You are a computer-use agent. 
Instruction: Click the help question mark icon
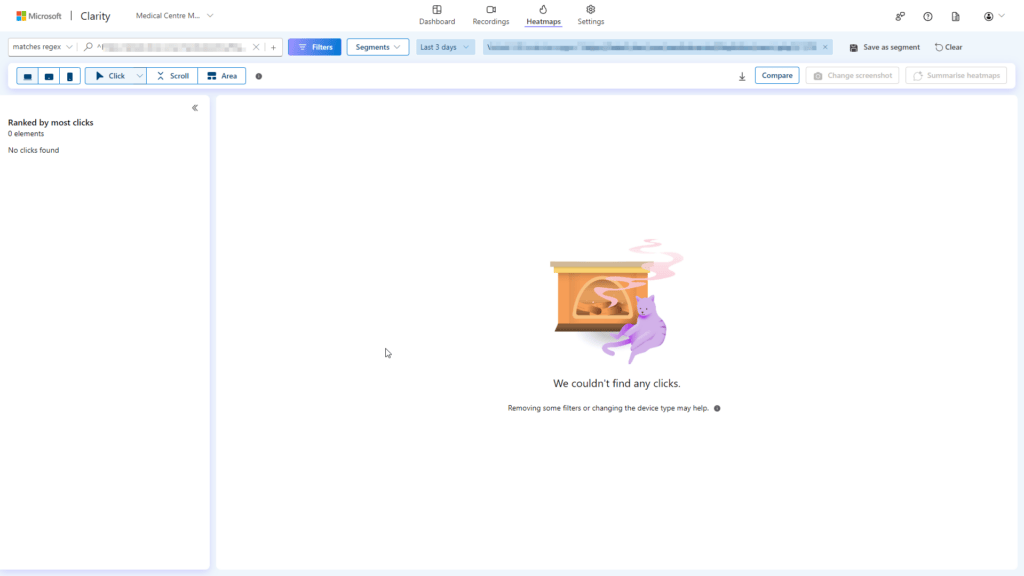[927, 16]
